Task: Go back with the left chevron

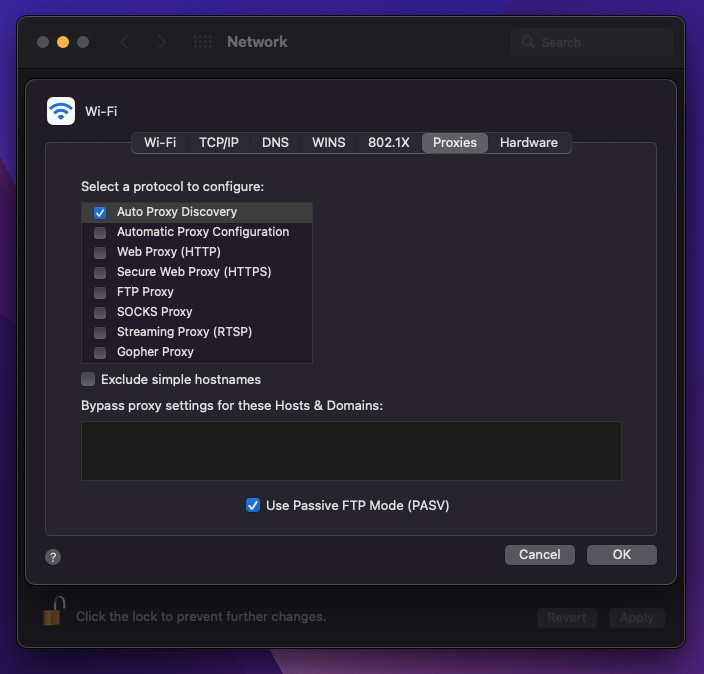Action: pos(125,42)
